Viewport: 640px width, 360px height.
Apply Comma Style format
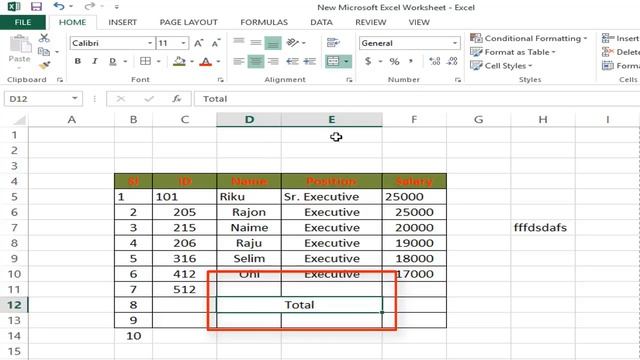411,61
